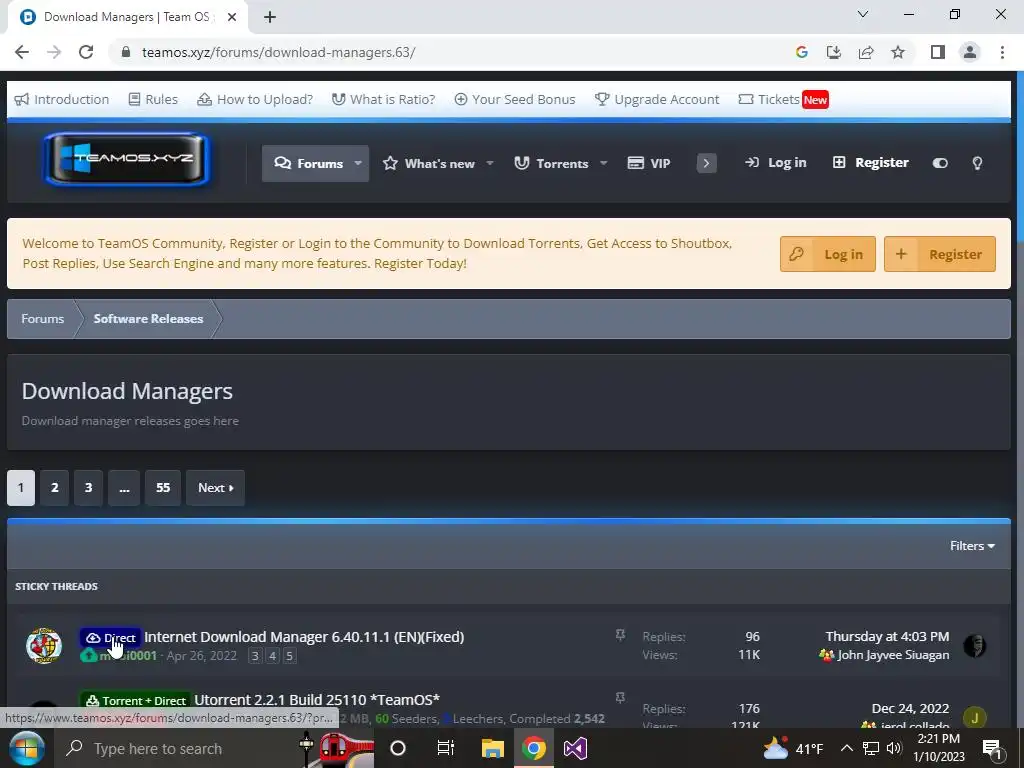Open the Introduction link

(x=62, y=99)
